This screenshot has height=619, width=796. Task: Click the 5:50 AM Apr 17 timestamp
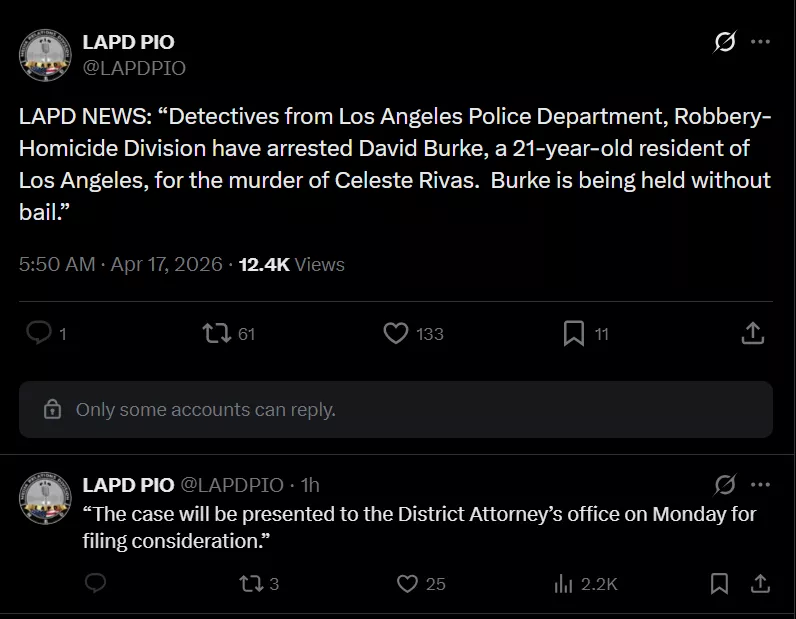coord(120,265)
